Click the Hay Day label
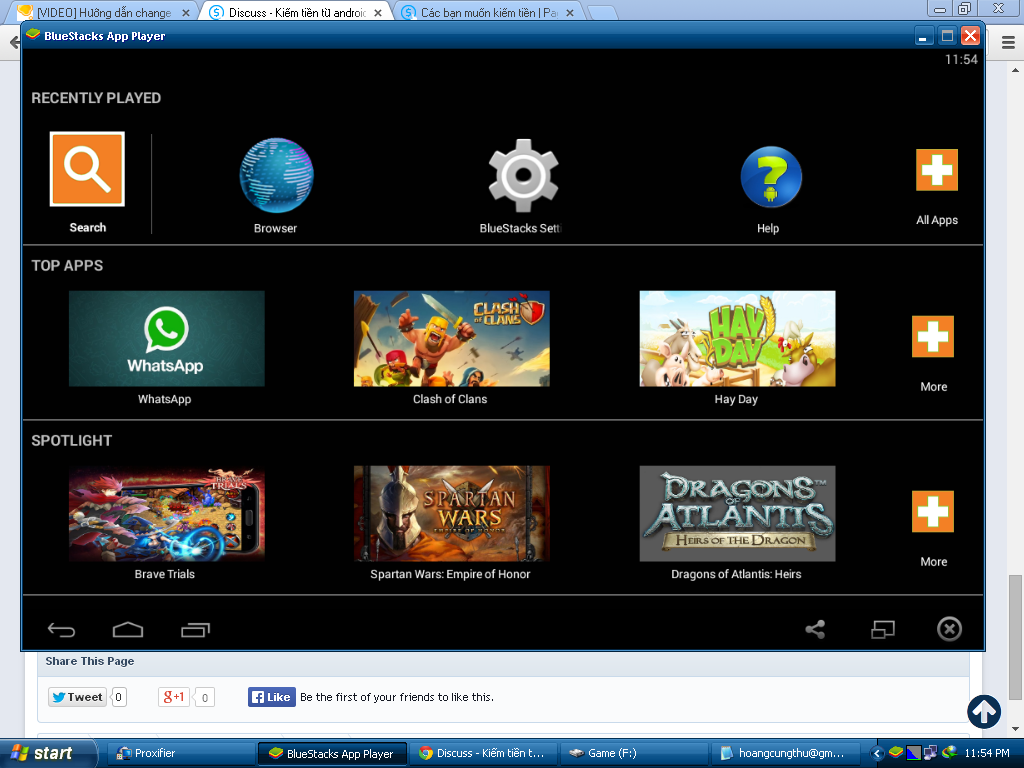The width and height of the screenshot is (1024, 768). coord(736,399)
